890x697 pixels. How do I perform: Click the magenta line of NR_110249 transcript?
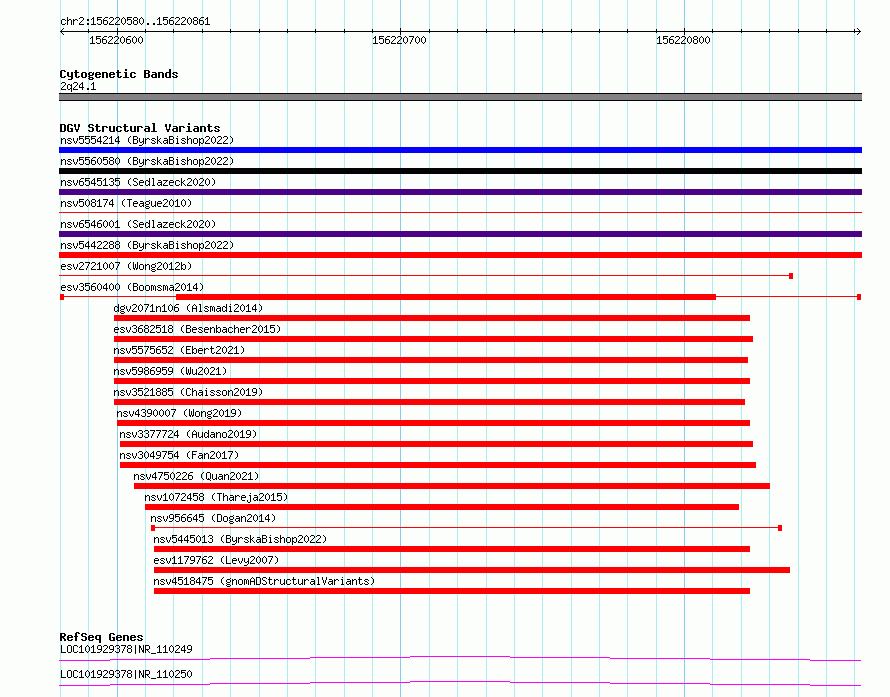(x=460, y=658)
